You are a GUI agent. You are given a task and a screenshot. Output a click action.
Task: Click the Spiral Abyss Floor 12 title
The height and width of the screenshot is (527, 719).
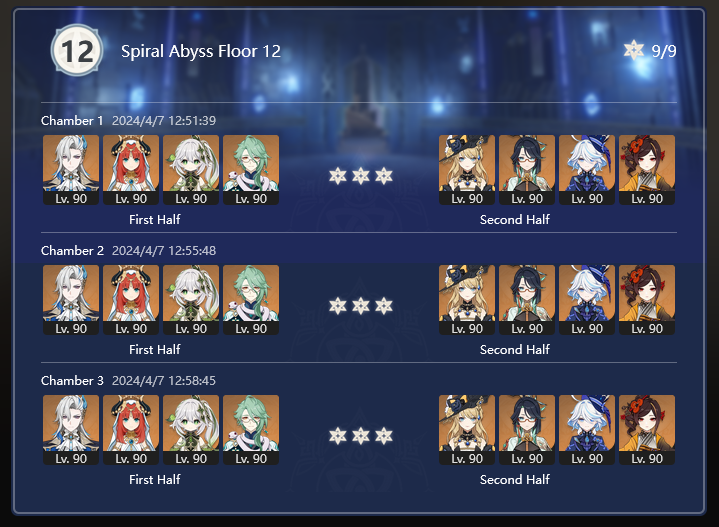(201, 51)
